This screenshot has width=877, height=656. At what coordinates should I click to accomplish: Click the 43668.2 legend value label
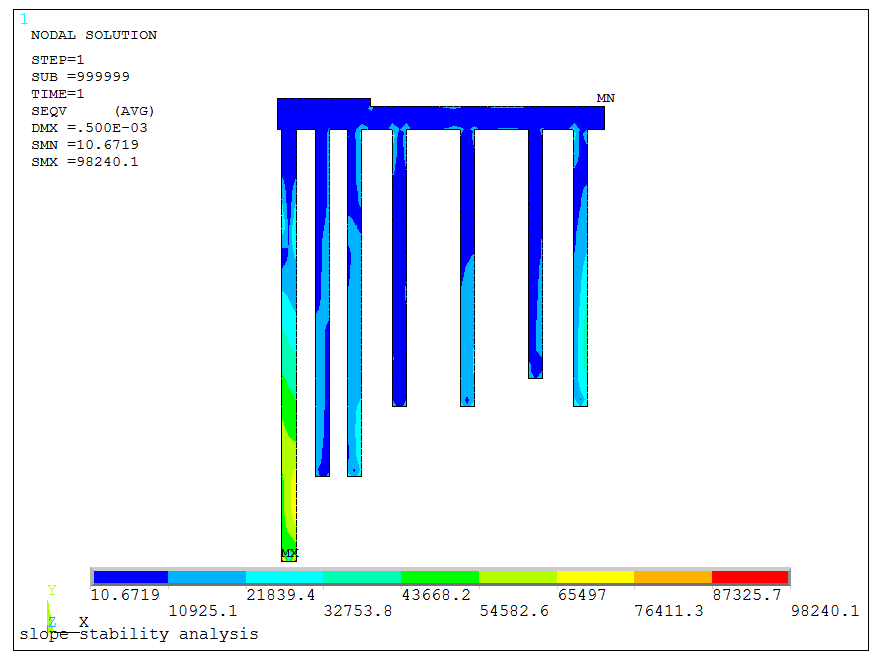coord(437,594)
